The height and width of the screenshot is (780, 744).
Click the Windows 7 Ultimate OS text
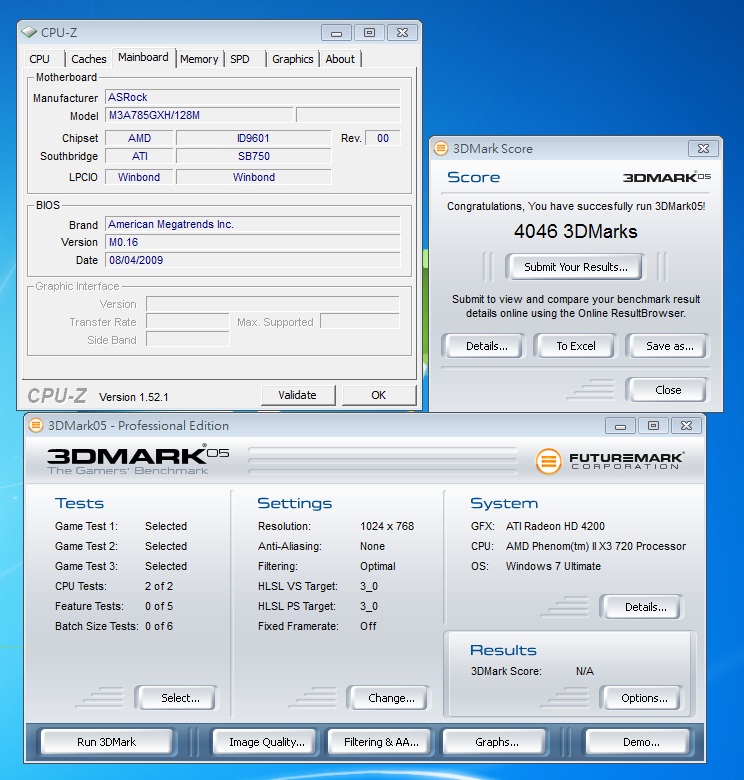pyautogui.click(x=553, y=566)
